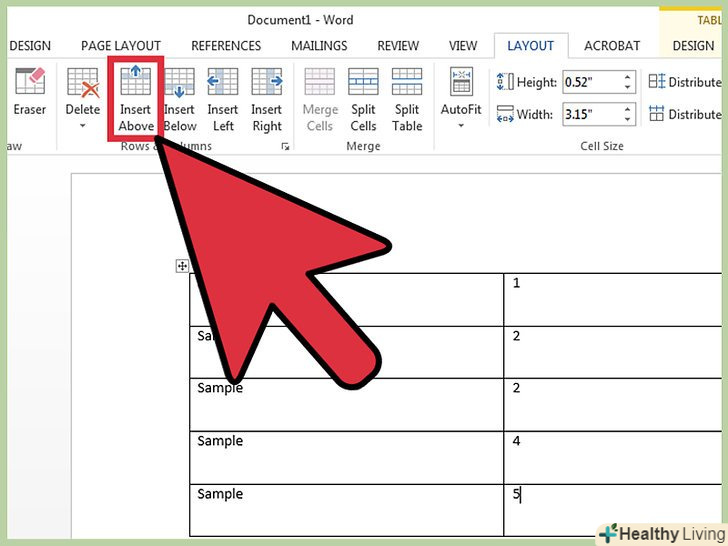Click the Merge Cells button
Screen dimensions: 728x546
pos(320,99)
